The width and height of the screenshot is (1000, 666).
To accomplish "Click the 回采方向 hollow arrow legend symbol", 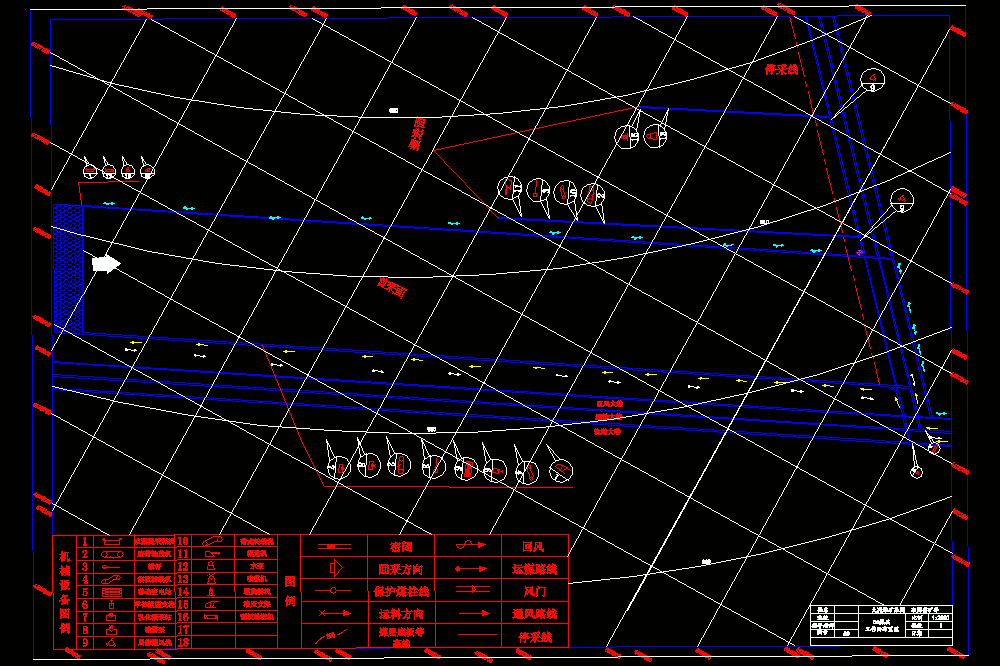I will click(x=336, y=568).
